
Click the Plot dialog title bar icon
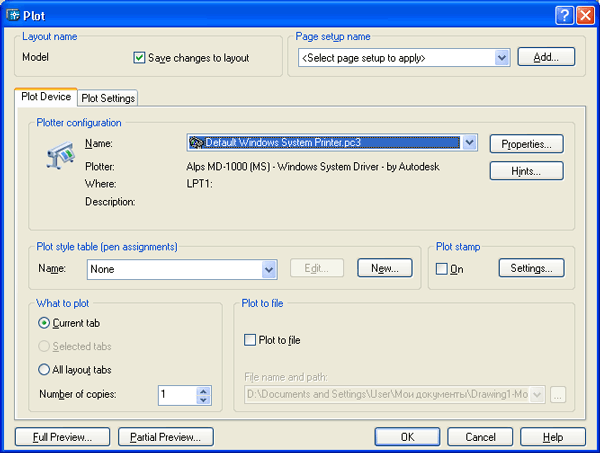[x=12, y=14]
